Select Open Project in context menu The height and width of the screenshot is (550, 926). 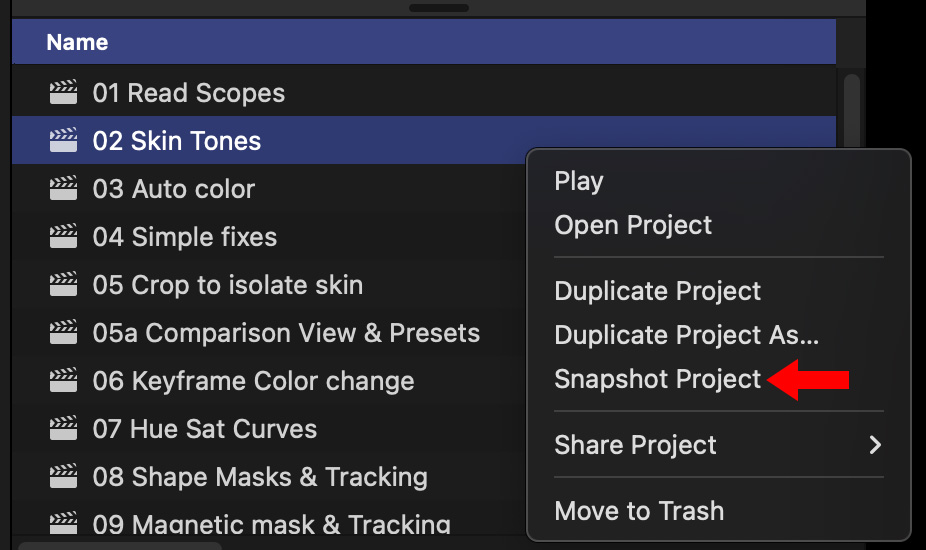(x=633, y=225)
